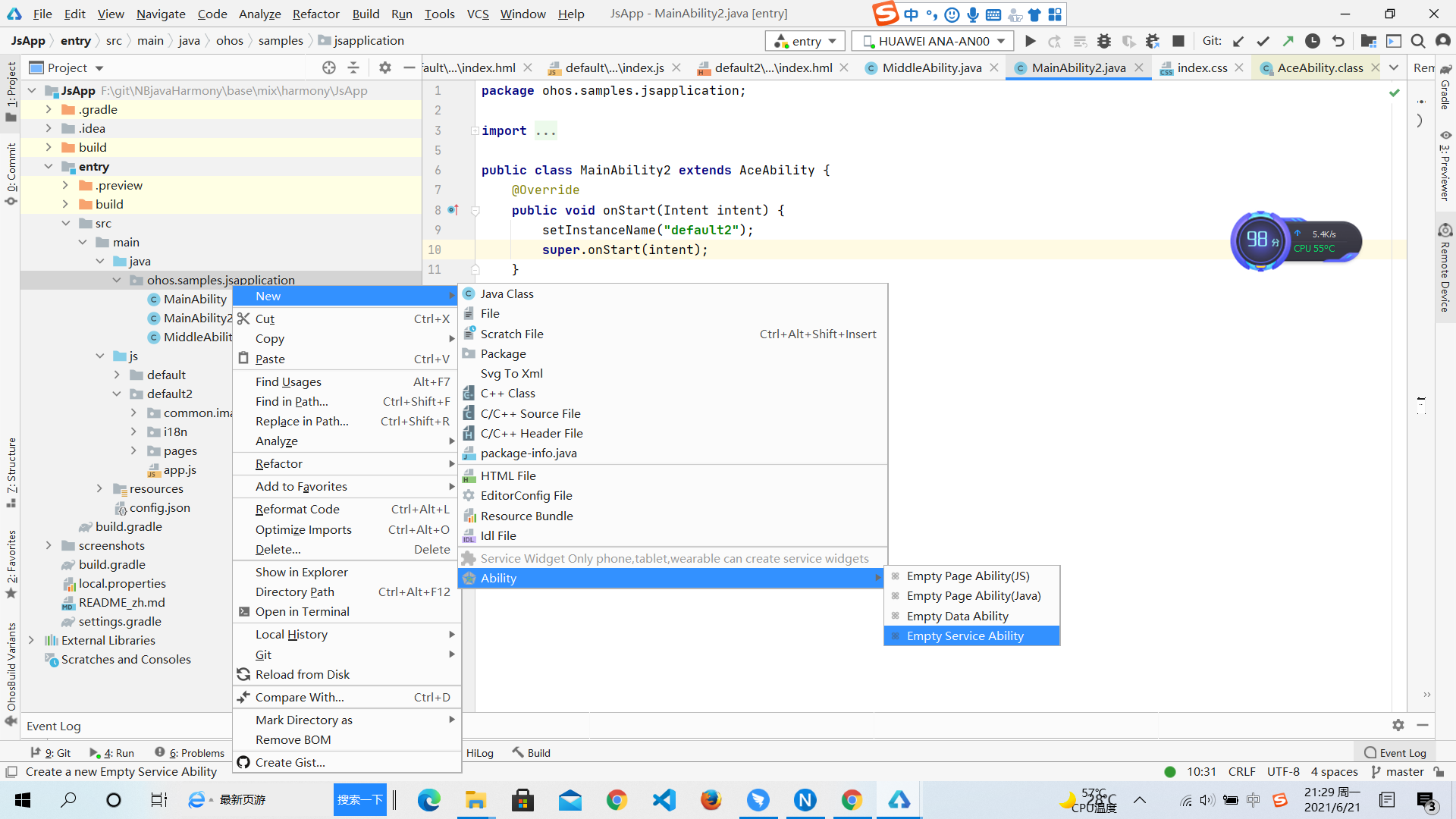Open the Chrome icon in the taskbar
The width and height of the screenshot is (1456, 819).
point(617,799)
